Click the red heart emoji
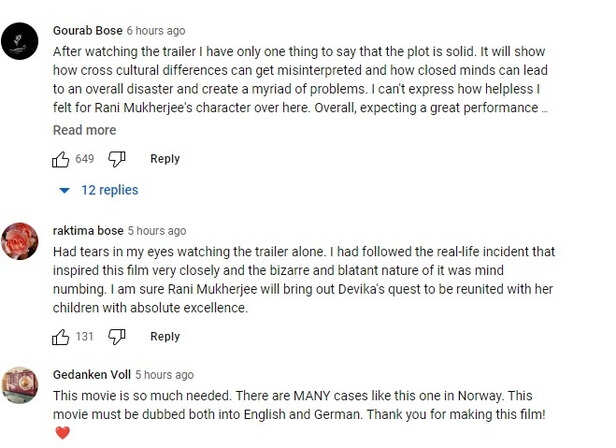616x448 pixels. coord(63,433)
